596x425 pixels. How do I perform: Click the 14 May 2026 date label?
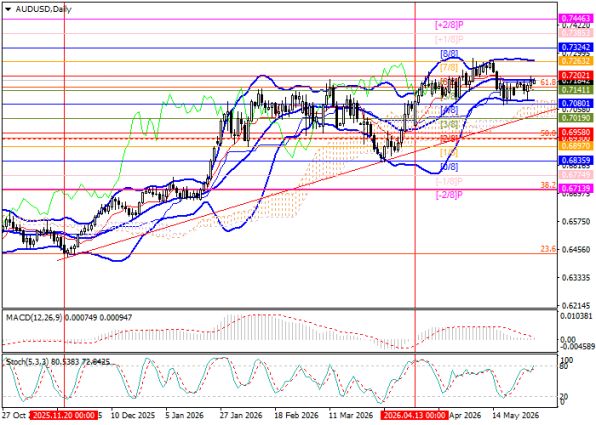515,415
